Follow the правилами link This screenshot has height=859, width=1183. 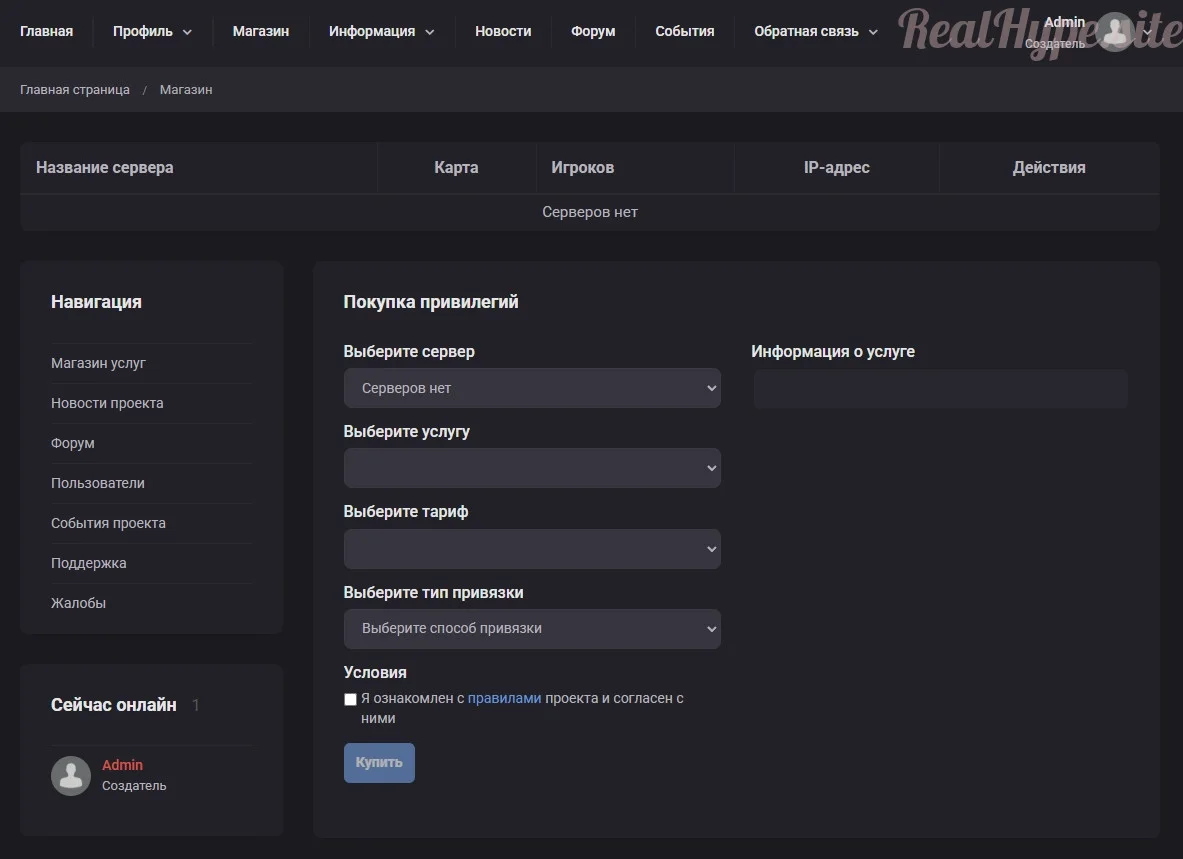pos(505,698)
